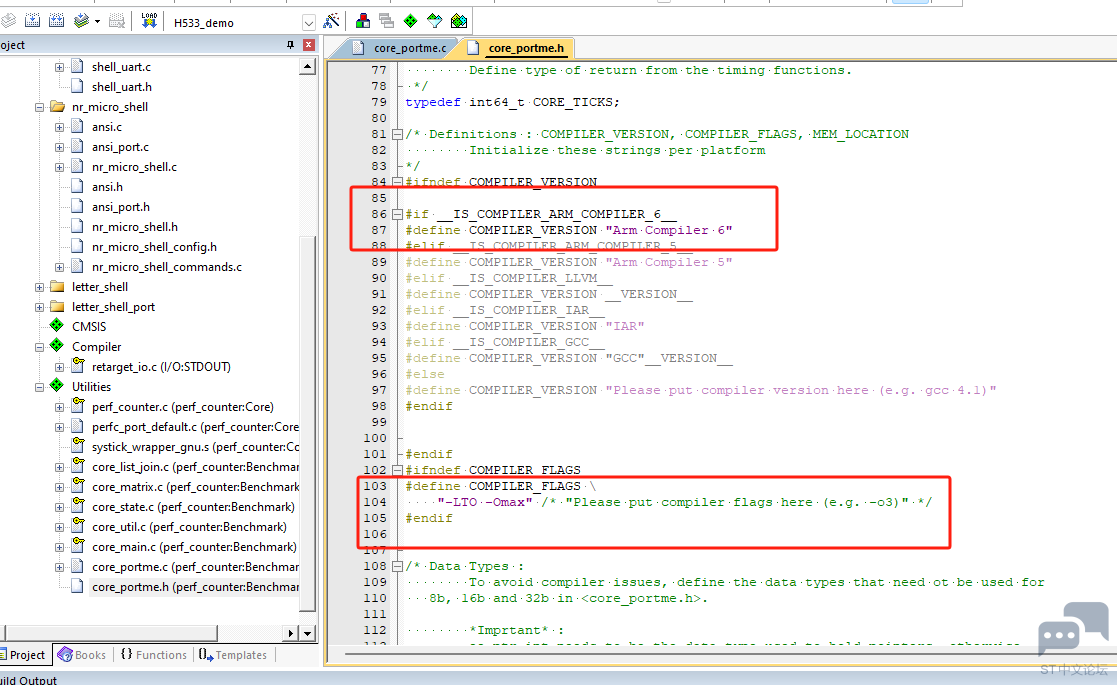
Task: Collapse COMPILER_FLAGS fold at line 102
Action: point(398,470)
